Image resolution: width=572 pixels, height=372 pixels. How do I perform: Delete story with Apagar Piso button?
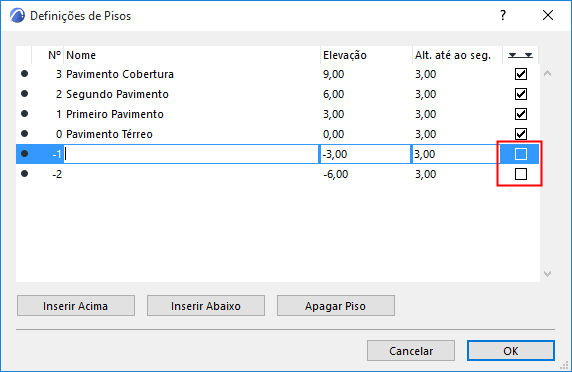click(336, 306)
